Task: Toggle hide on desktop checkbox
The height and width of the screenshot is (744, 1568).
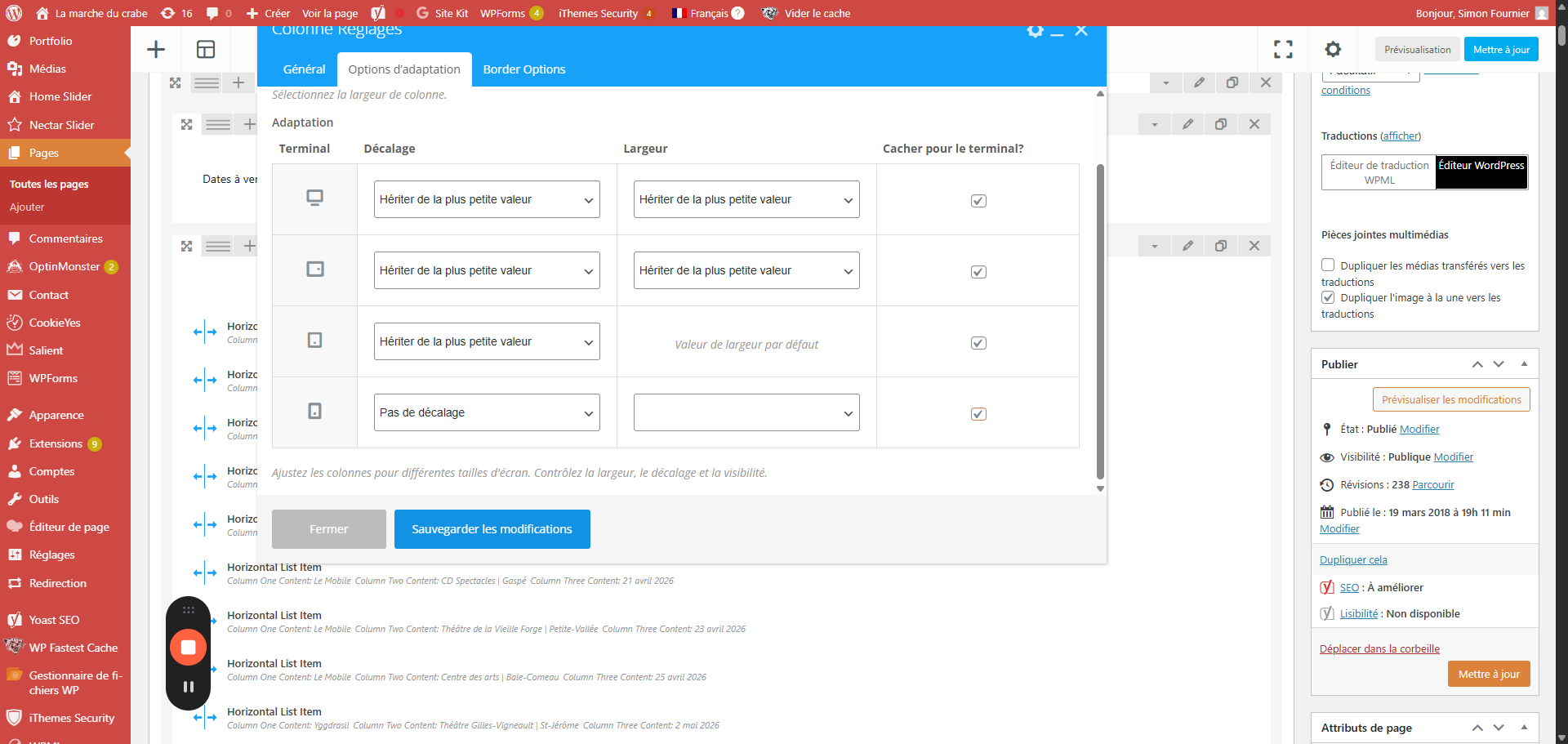Action: [978, 201]
